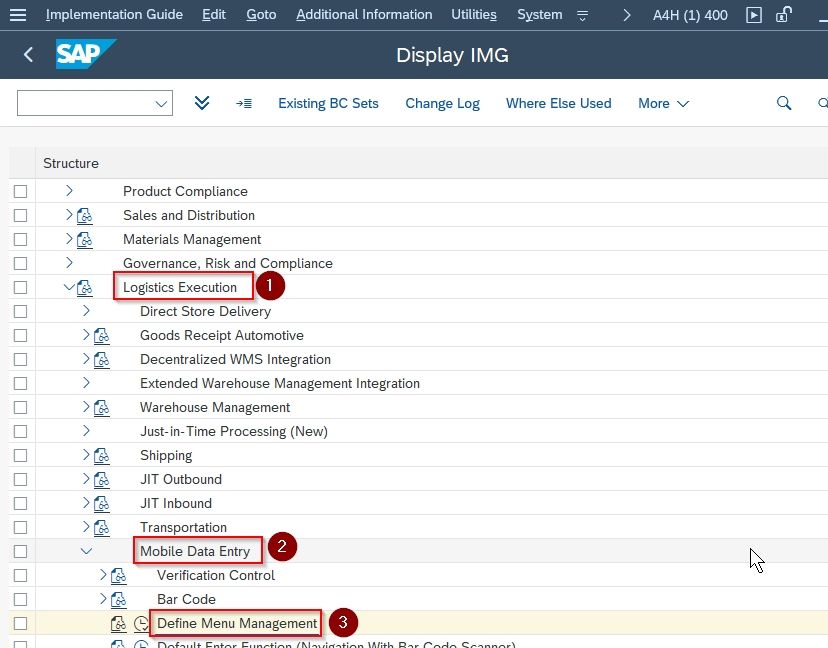
Task: Expand the Product Compliance node
Action: [x=69, y=190]
